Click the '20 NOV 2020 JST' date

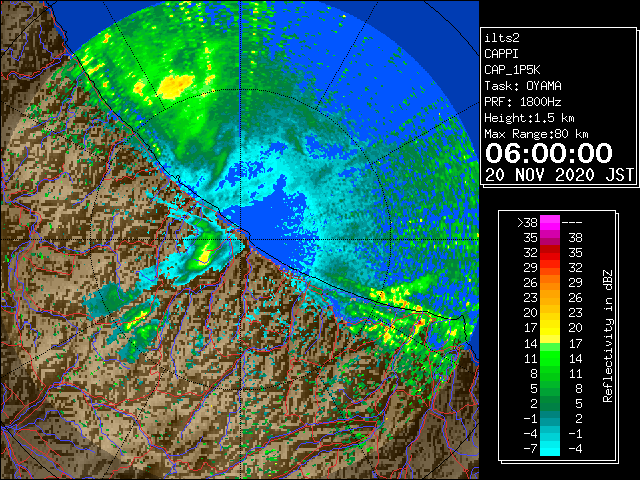[x=560, y=175]
